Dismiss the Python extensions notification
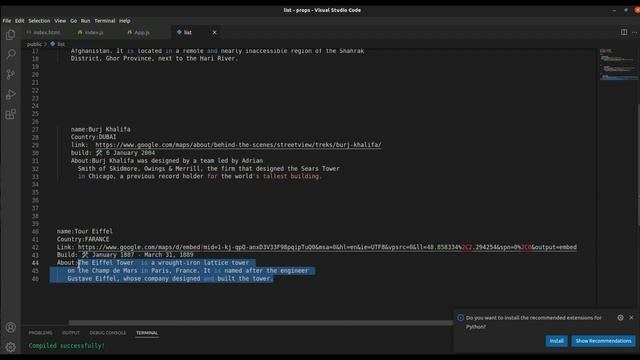The width and height of the screenshot is (640, 360). [631, 318]
